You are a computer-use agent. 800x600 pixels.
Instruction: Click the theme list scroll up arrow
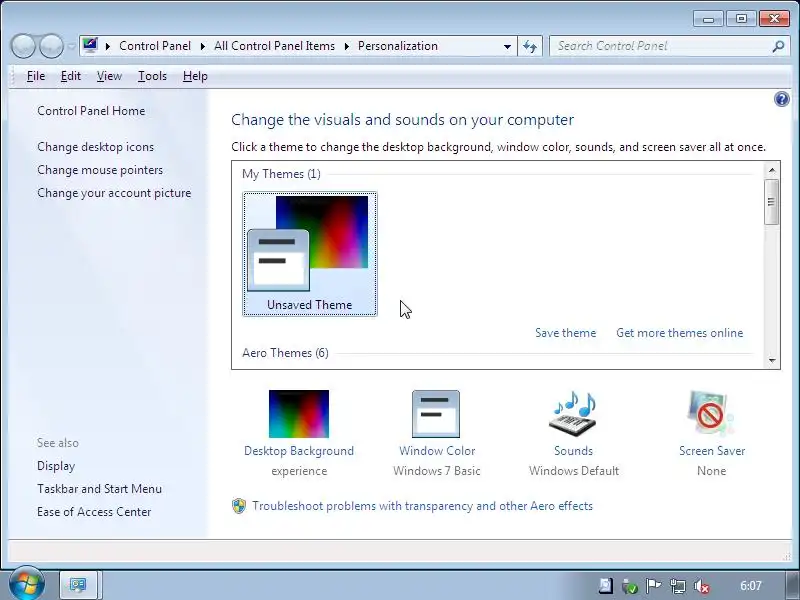coord(772,170)
